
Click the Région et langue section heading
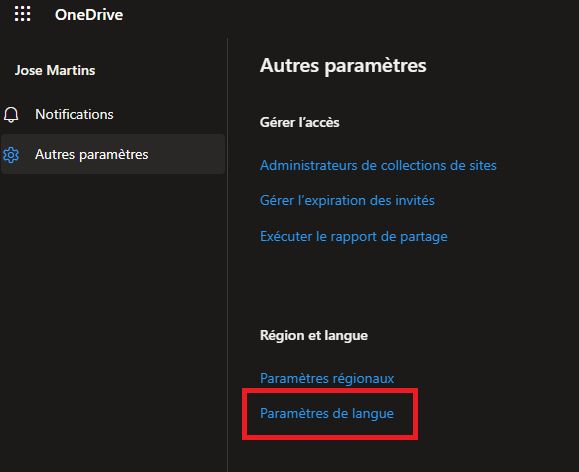point(314,335)
